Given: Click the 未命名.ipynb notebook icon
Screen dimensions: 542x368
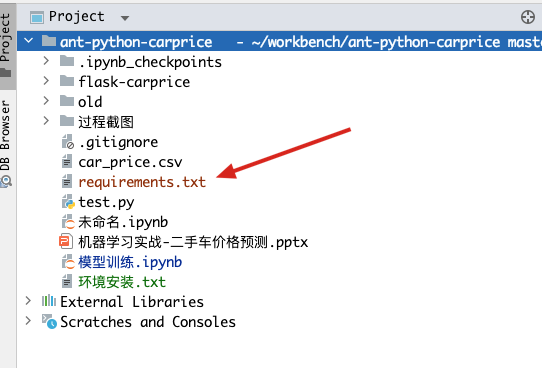Looking at the screenshot, I should click(x=68, y=222).
